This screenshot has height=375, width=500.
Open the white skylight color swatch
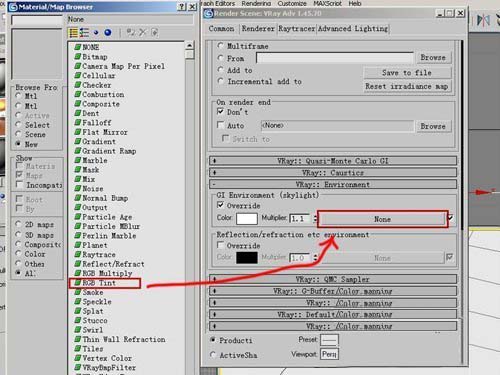[x=247, y=219]
